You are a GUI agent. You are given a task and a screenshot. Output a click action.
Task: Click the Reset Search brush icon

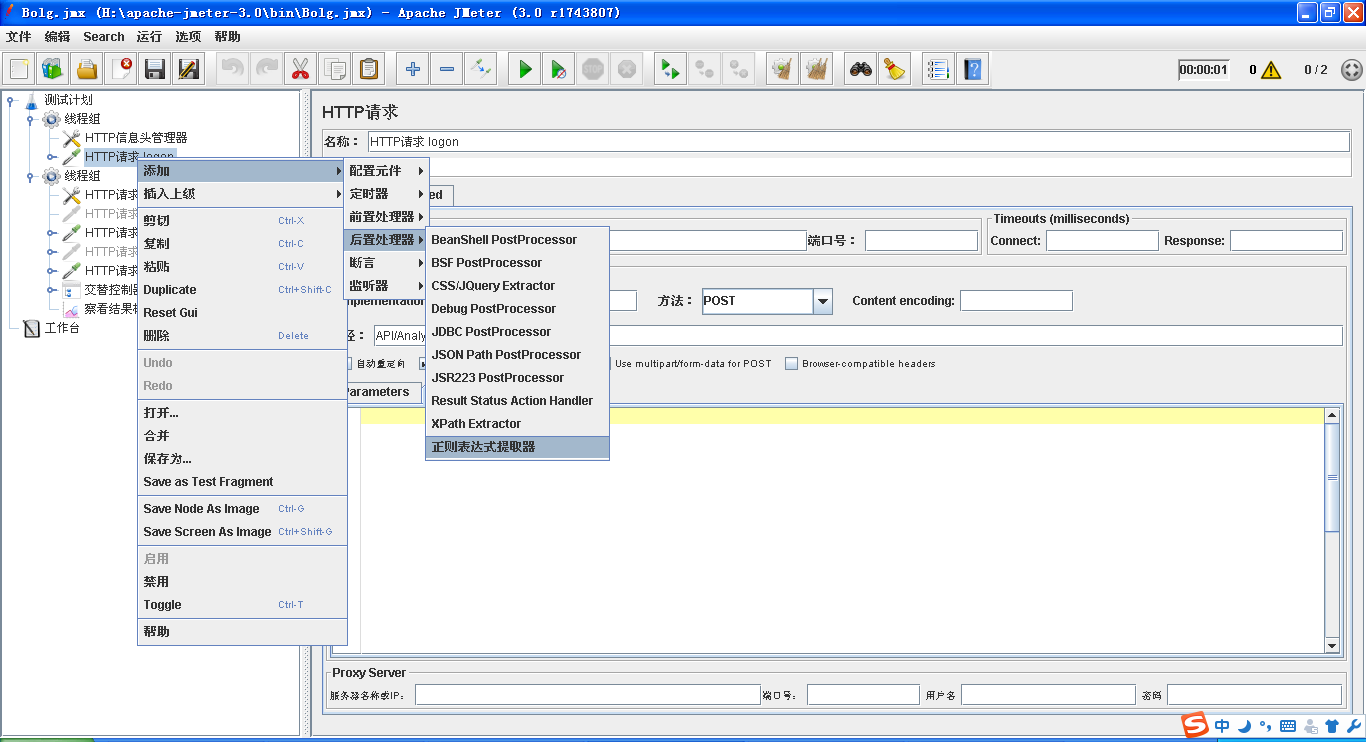(x=894, y=69)
